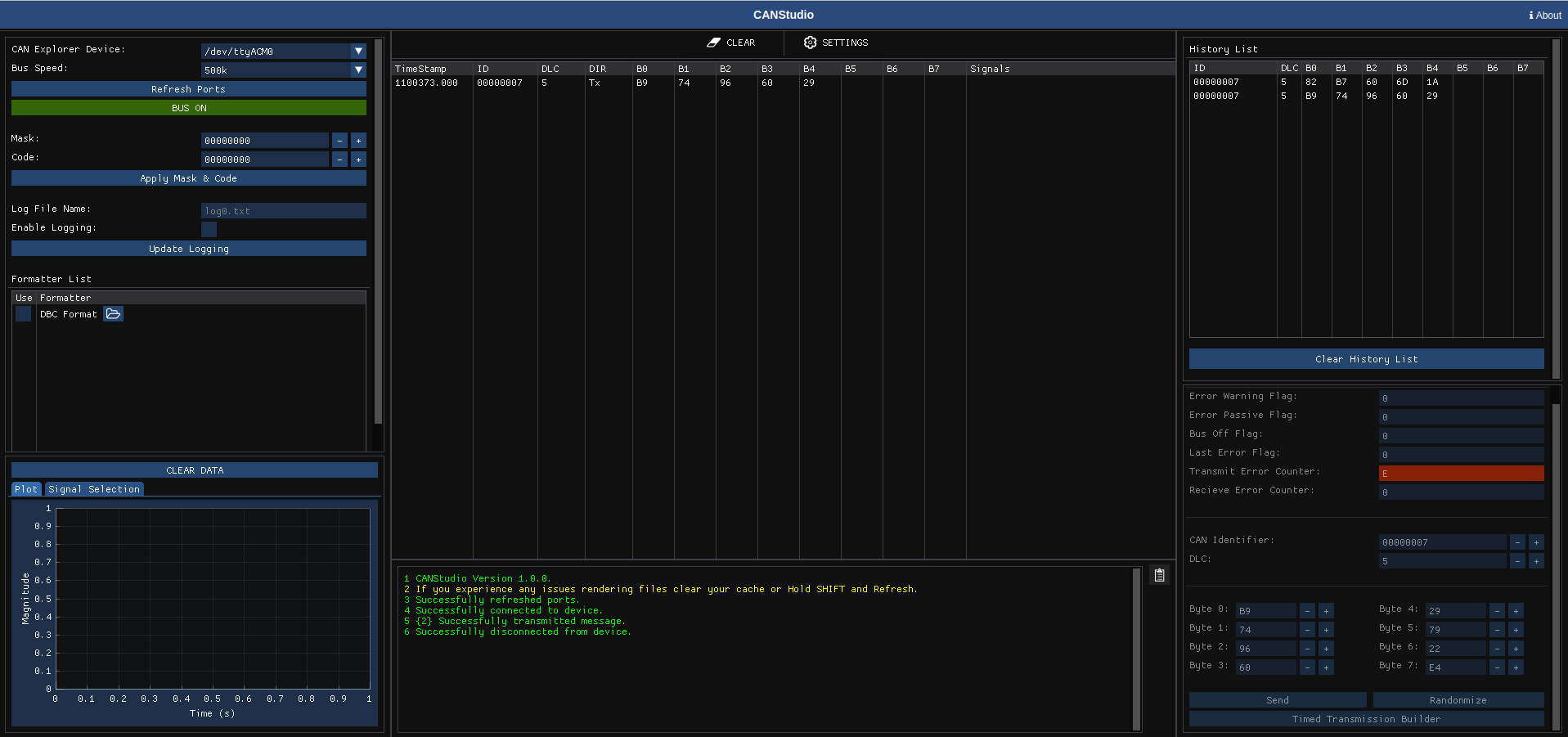Select the Plot tab
Image resolution: width=1568 pixels, height=737 pixels.
pyautogui.click(x=26, y=489)
